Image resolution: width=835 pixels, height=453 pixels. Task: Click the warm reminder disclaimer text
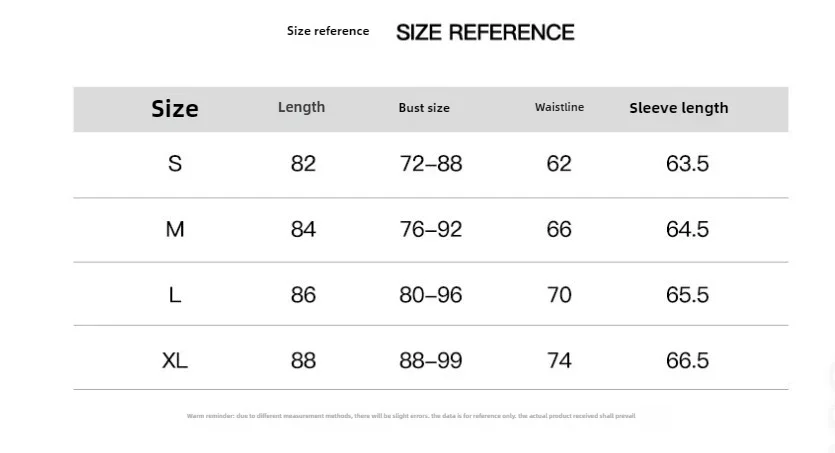coord(411,416)
